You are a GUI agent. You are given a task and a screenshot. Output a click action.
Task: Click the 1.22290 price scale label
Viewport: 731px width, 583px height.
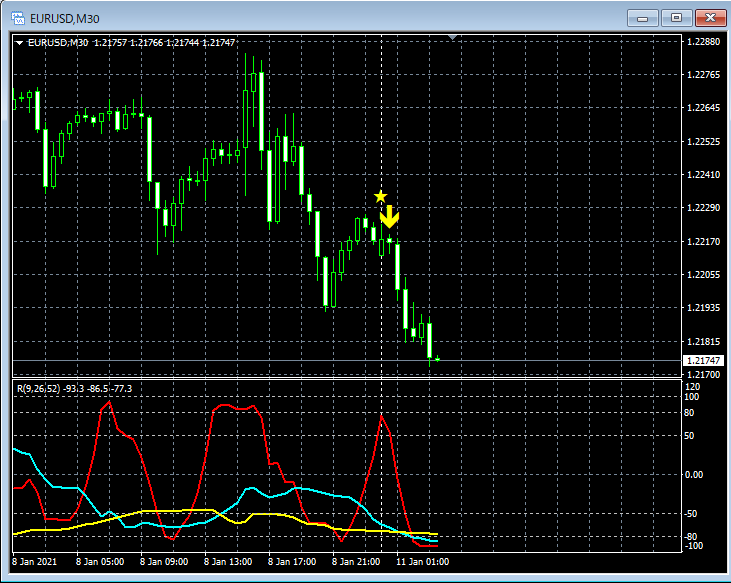(704, 208)
